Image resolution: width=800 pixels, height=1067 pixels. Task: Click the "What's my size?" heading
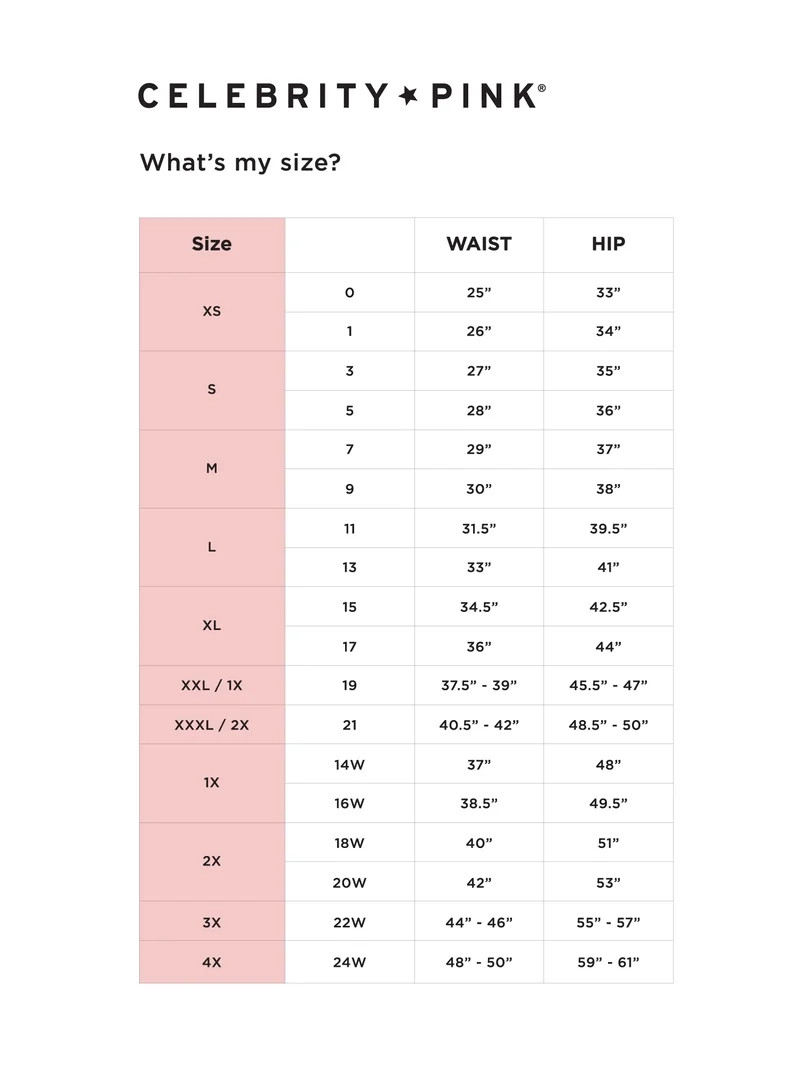point(240,162)
